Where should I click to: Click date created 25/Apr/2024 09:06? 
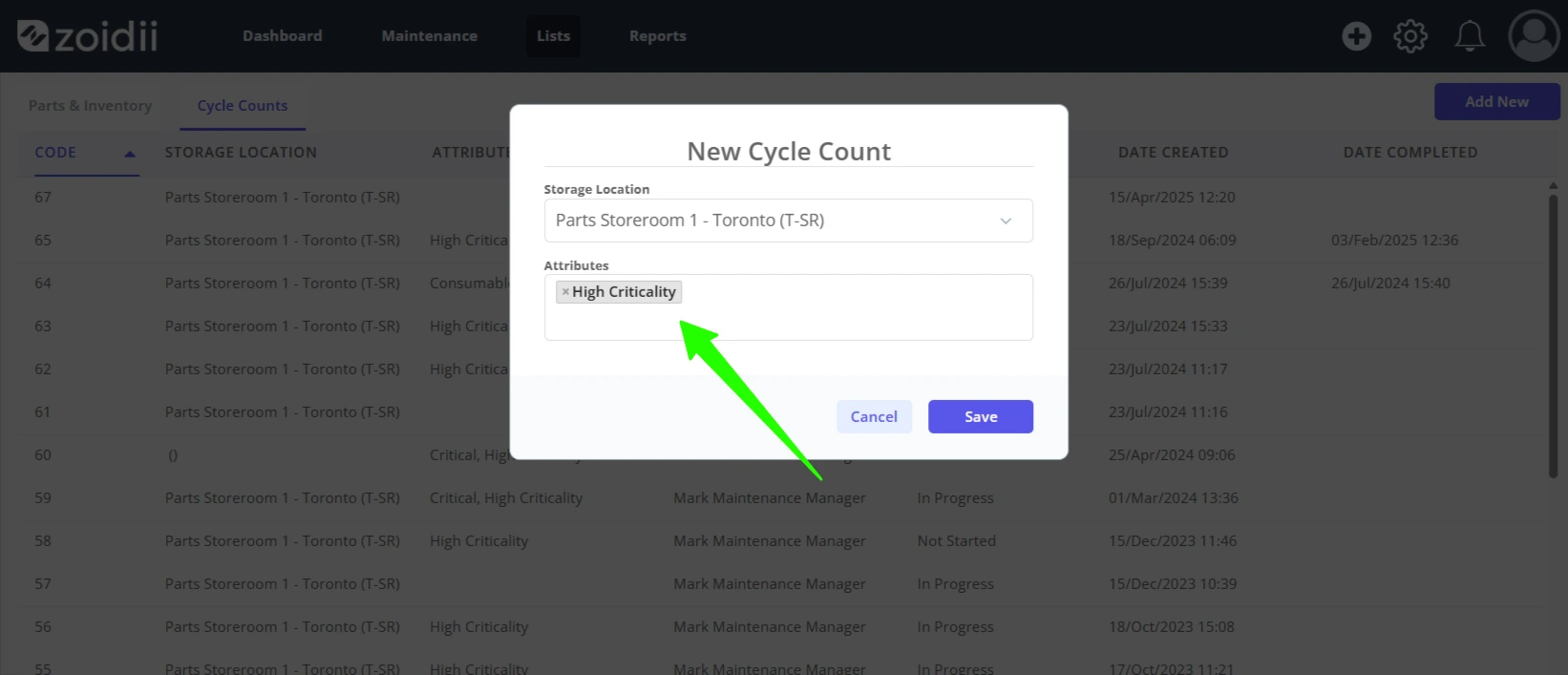click(x=1172, y=455)
